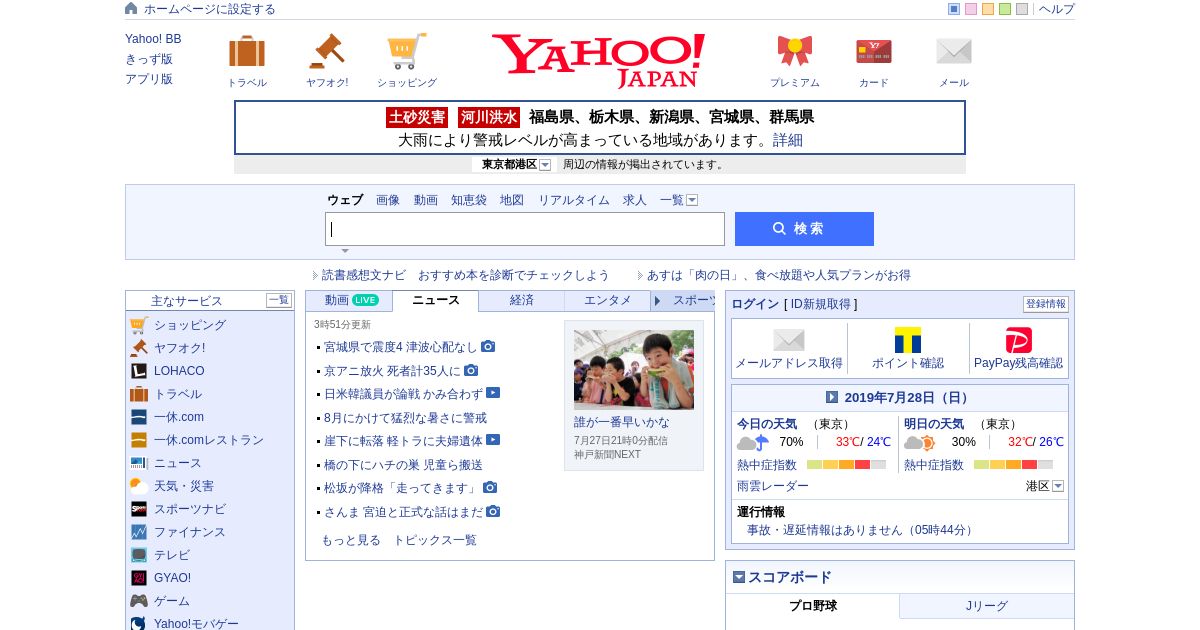The image size is (1200, 630).
Task: Select the 画像 search category
Action: [388, 200]
